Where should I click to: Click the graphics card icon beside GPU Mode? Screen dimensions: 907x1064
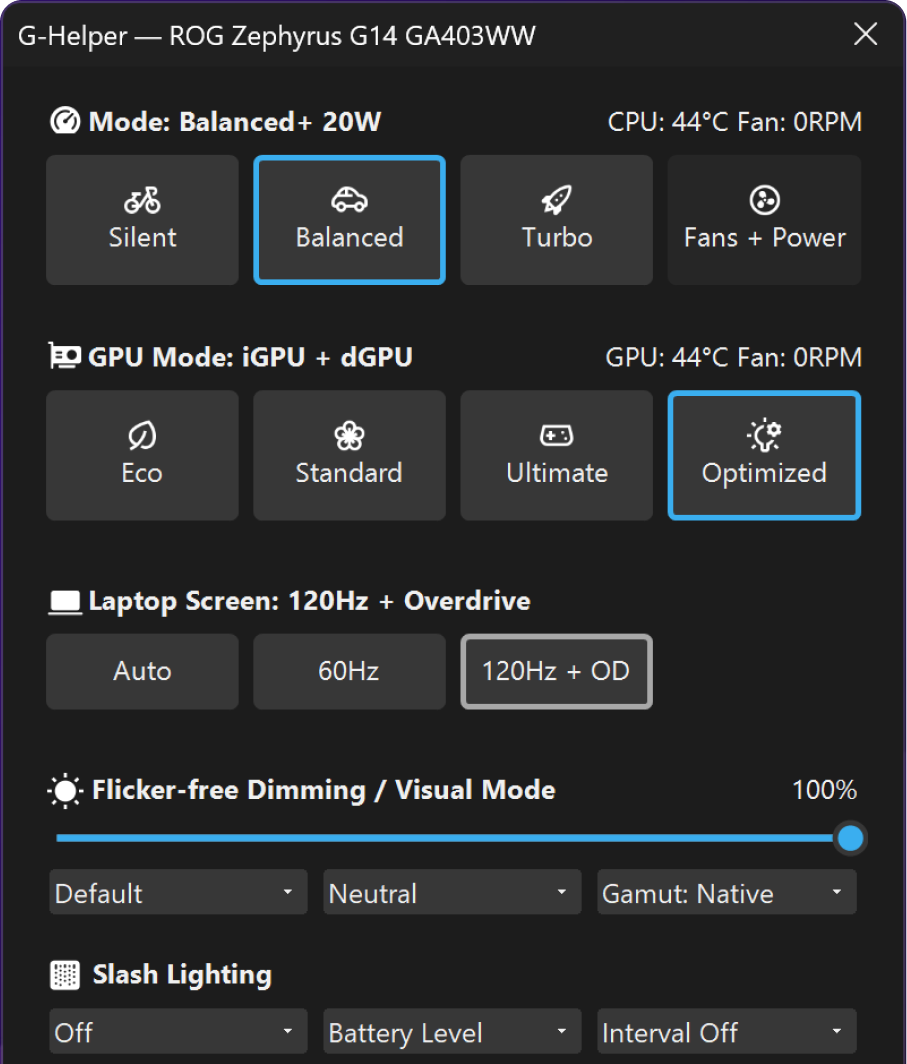click(x=64, y=356)
